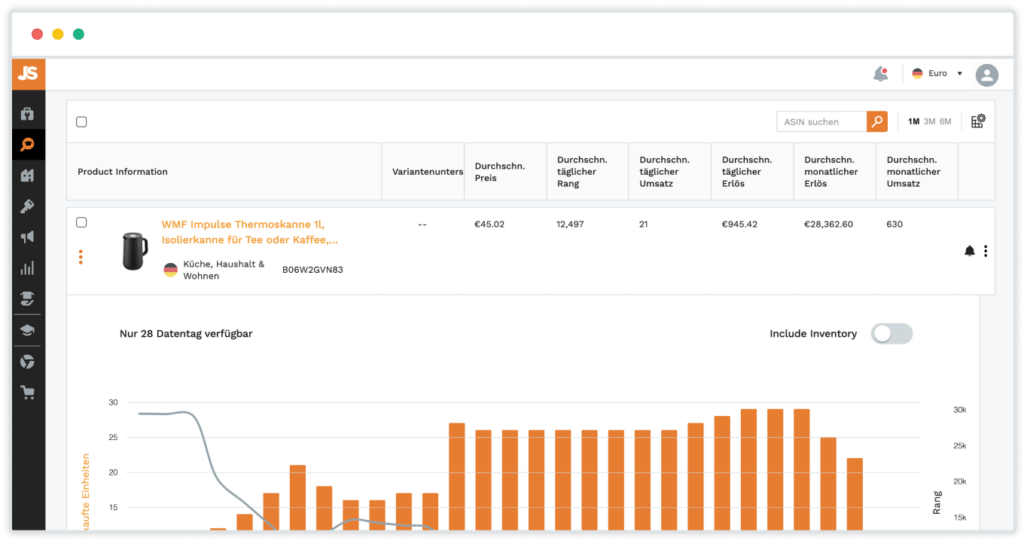Click the price value €45.02
Image resolution: width=1024 pixels, height=541 pixels.
click(x=489, y=224)
